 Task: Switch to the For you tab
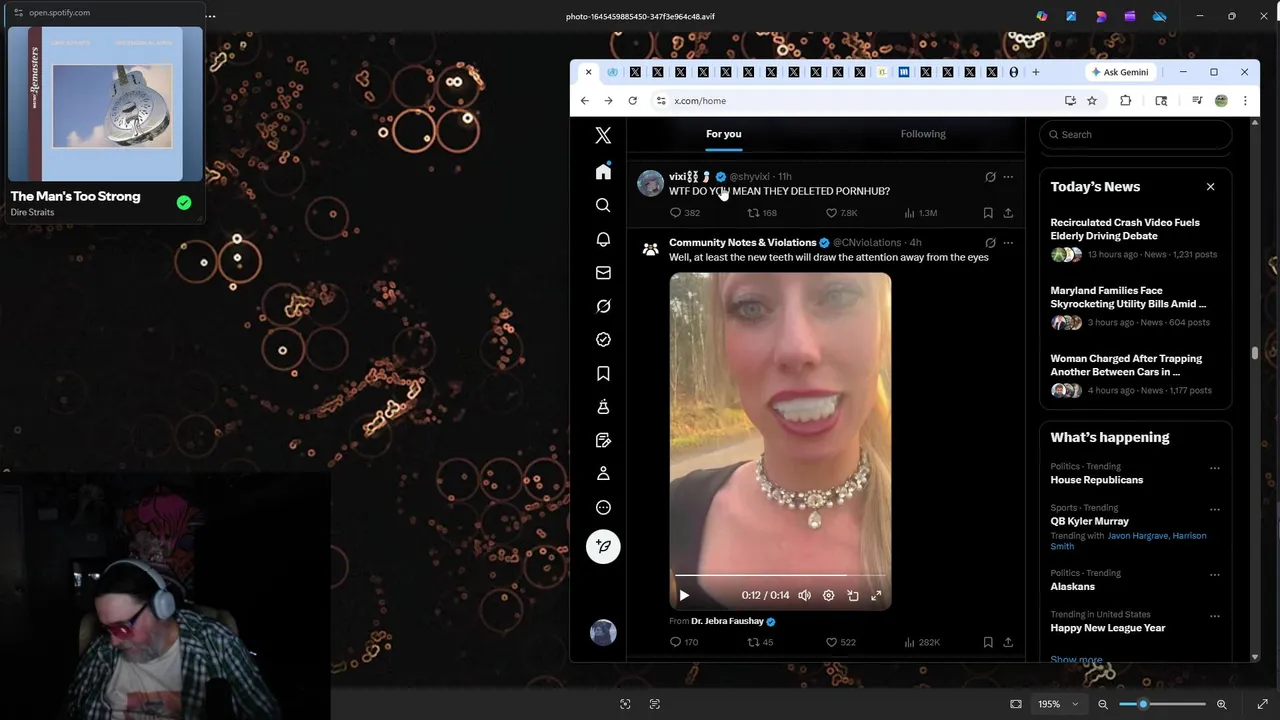coord(724,134)
